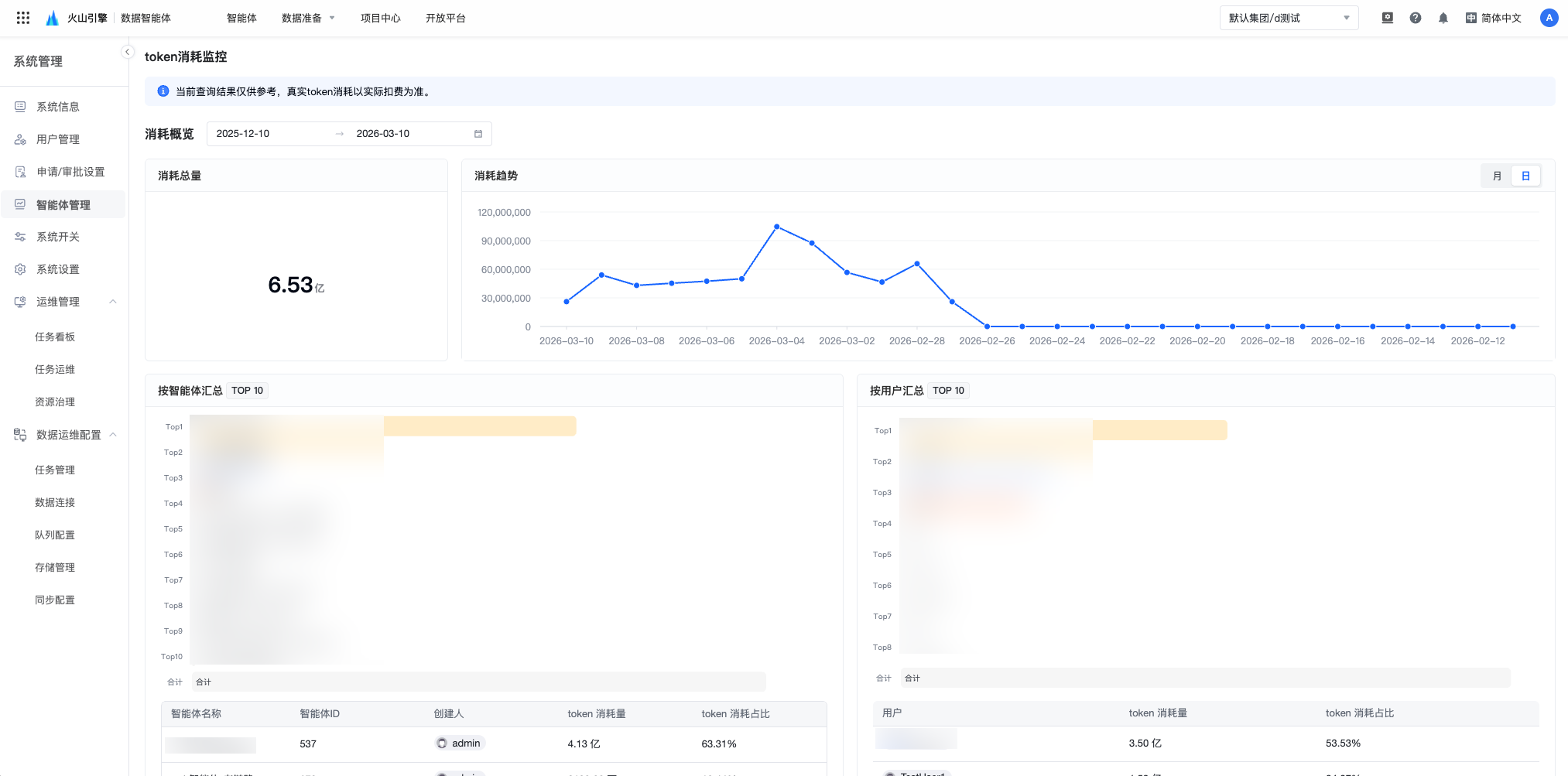This screenshot has height=776, width=1568.
Task: Click the notification bell icon
Action: click(x=1443, y=18)
